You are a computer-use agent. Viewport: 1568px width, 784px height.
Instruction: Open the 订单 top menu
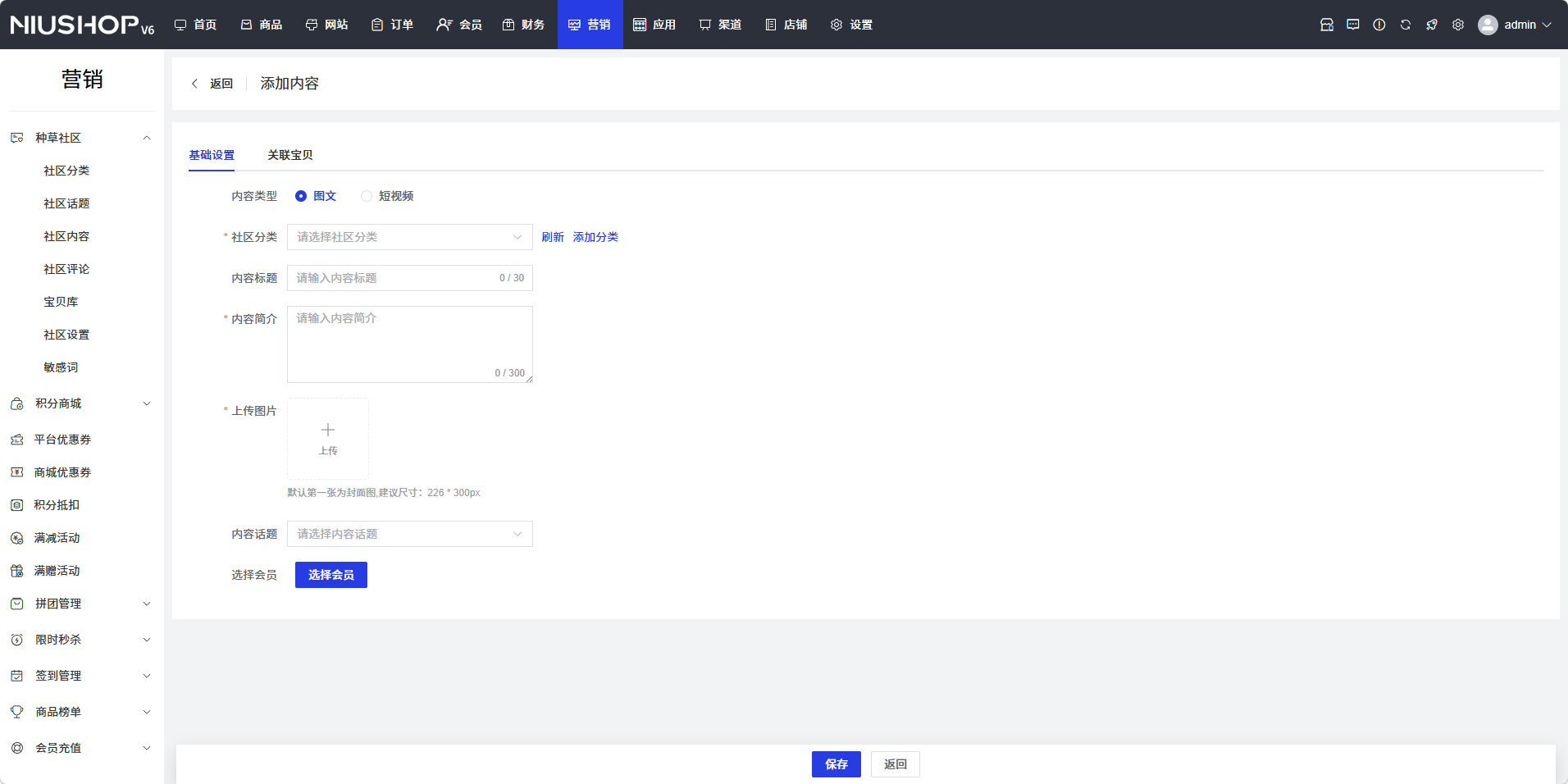[x=392, y=25]
